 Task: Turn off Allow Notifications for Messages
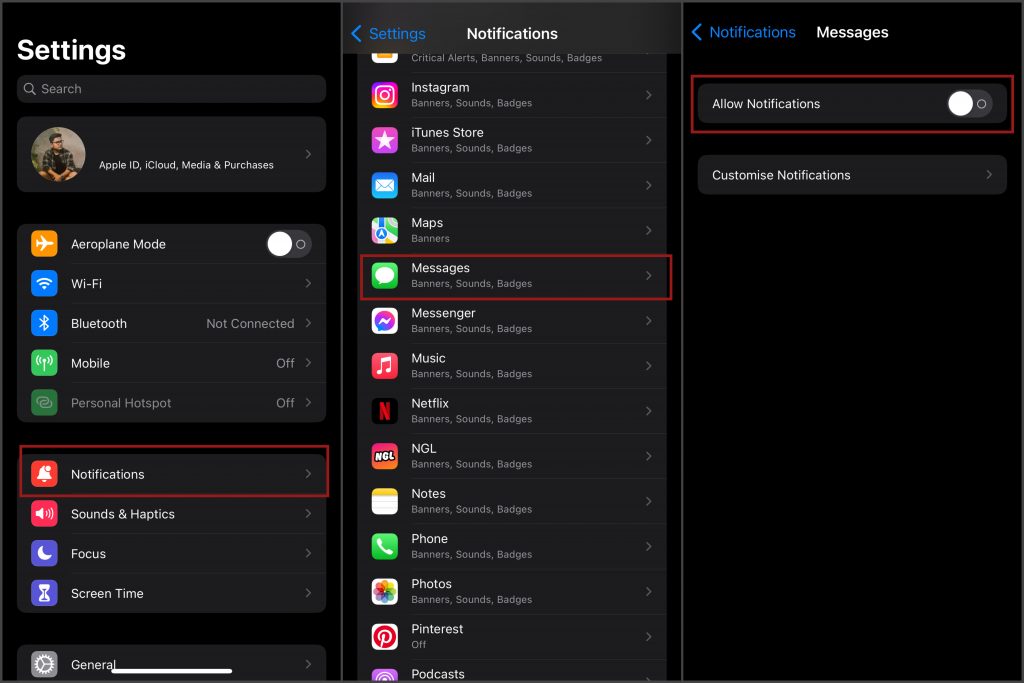coord(968,103)
